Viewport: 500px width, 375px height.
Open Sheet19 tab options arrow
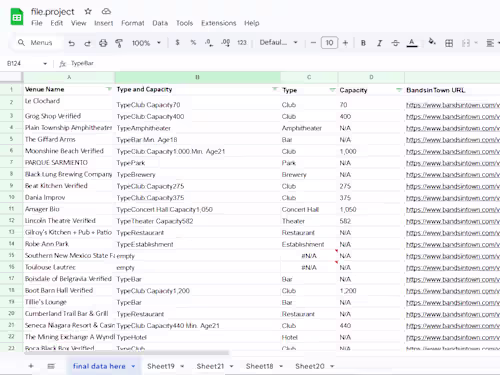(182, 366)
